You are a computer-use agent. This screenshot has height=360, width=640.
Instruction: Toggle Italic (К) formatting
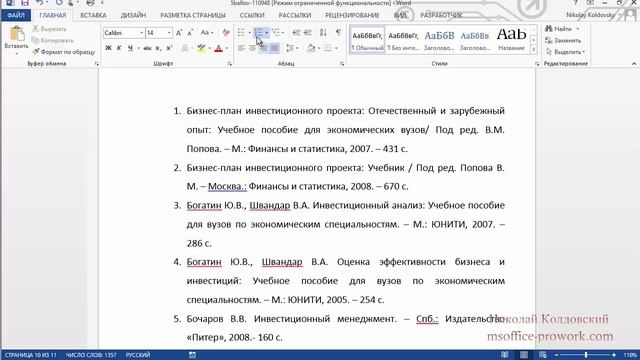119,48
